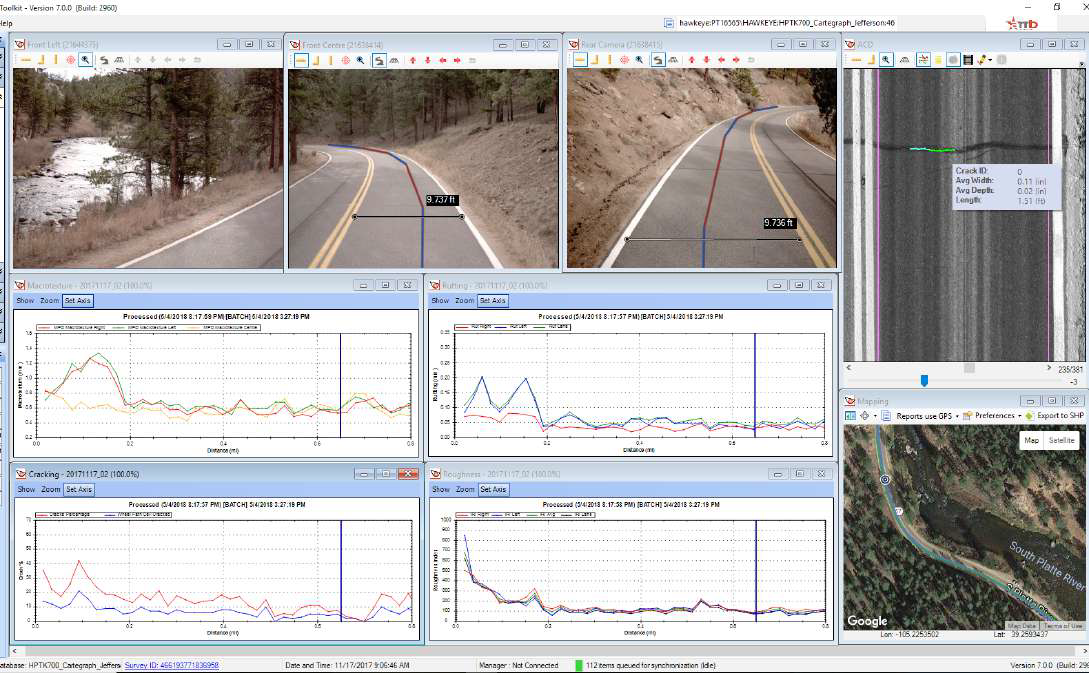Click the ACD frame offset slider handle
Image resolution: width=1089 pixels, height=673 pixels.
(924, 380)
